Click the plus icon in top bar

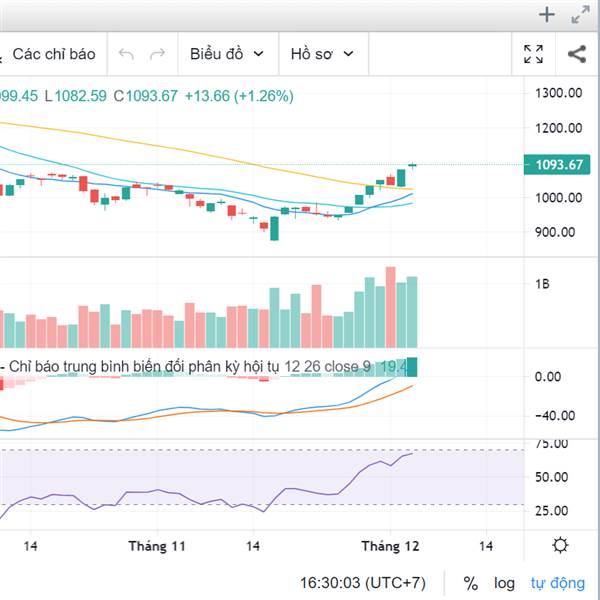547,15
